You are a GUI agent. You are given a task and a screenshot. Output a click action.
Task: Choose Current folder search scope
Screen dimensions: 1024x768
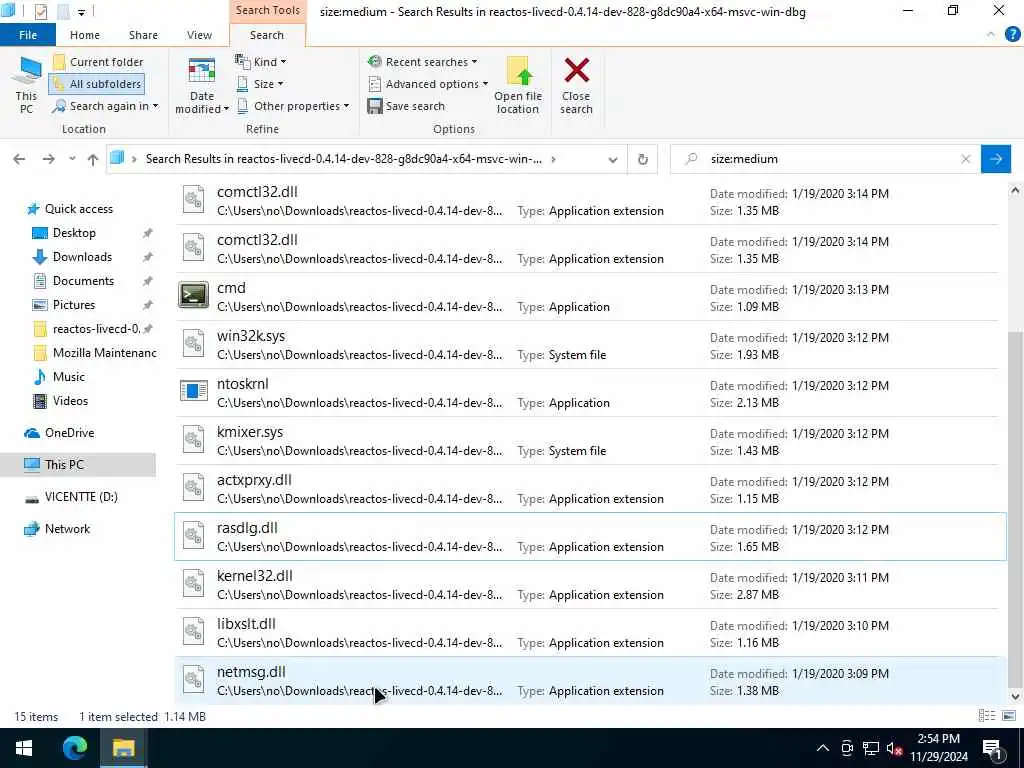pyautogui.click(x=97, y=62)
